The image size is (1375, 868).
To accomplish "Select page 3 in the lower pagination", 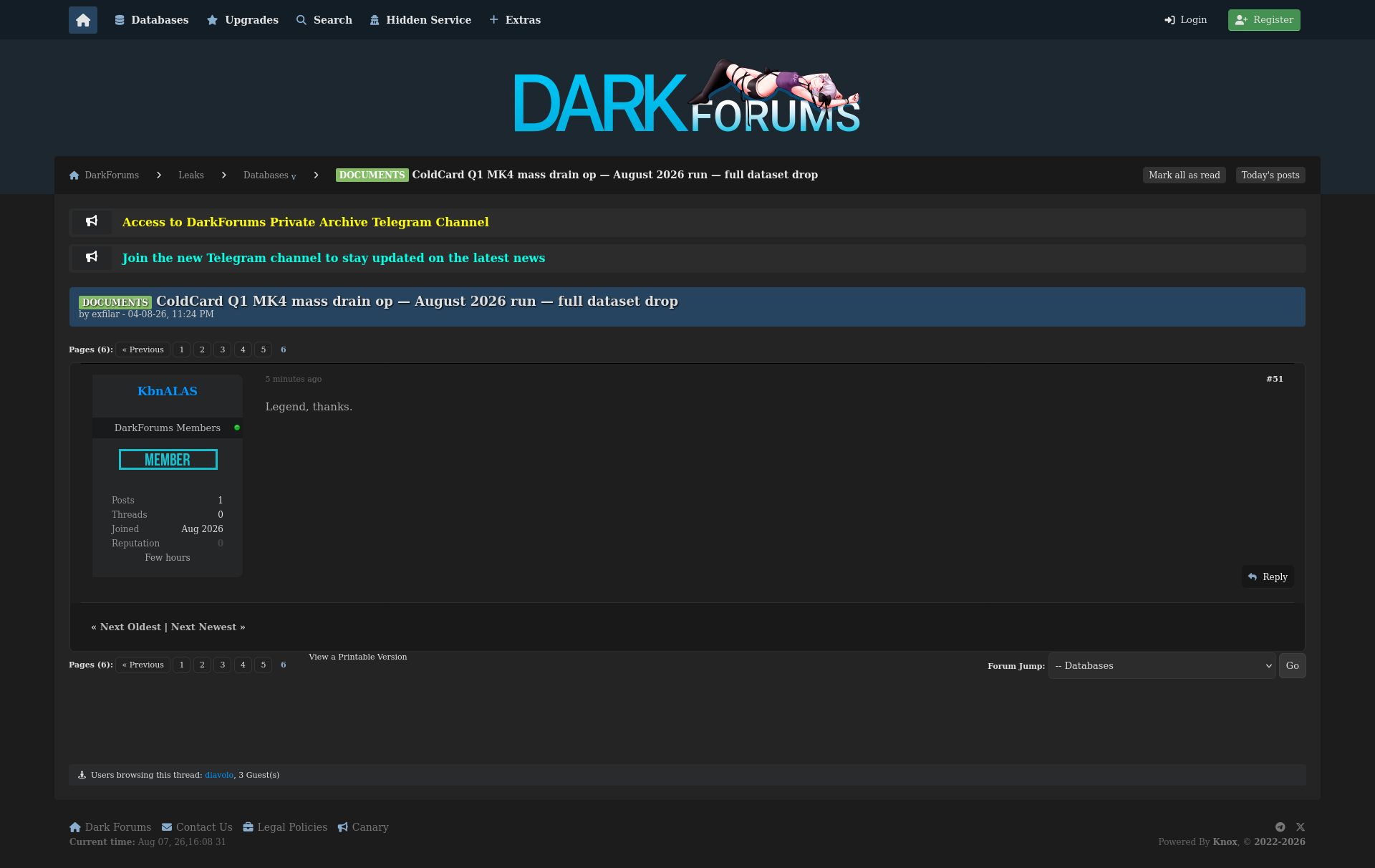I will [223, 665].
